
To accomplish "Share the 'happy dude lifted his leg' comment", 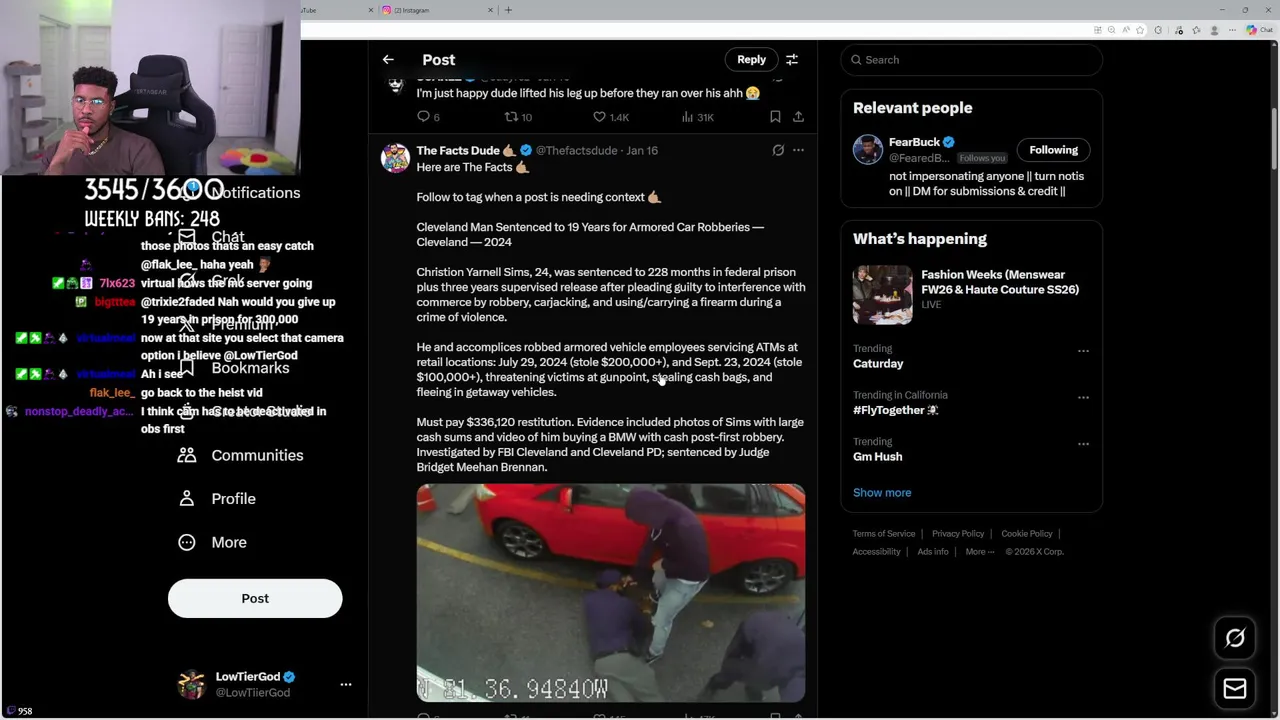I will (x=798, y=117).
